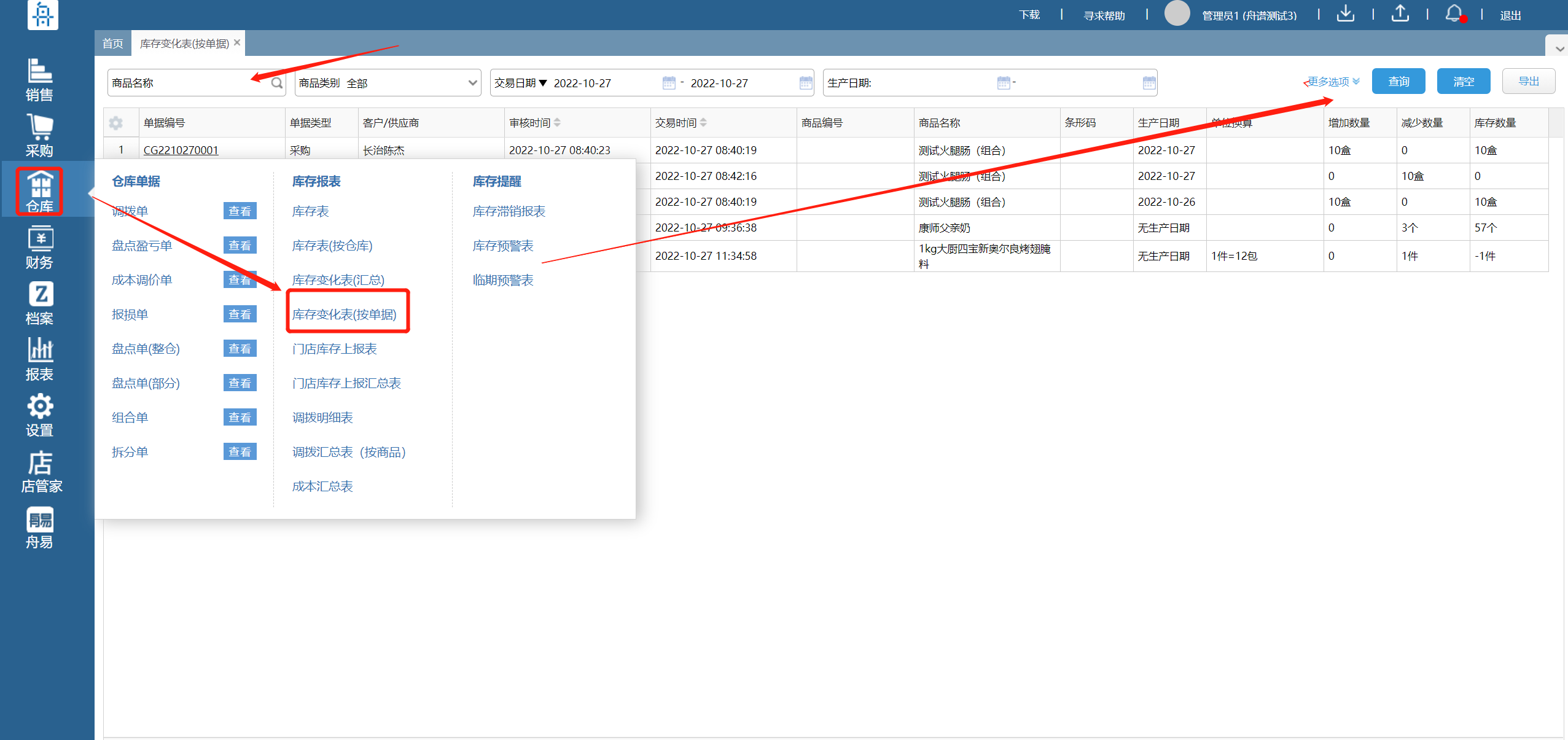
Task: Switch to the 首页 tab
Action: (113, 43)
